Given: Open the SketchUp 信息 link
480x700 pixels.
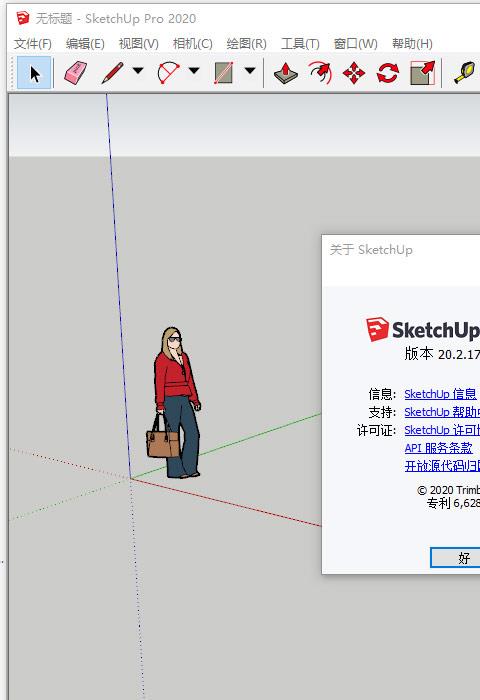Looking at the screenshot, I should coord(441,394).
